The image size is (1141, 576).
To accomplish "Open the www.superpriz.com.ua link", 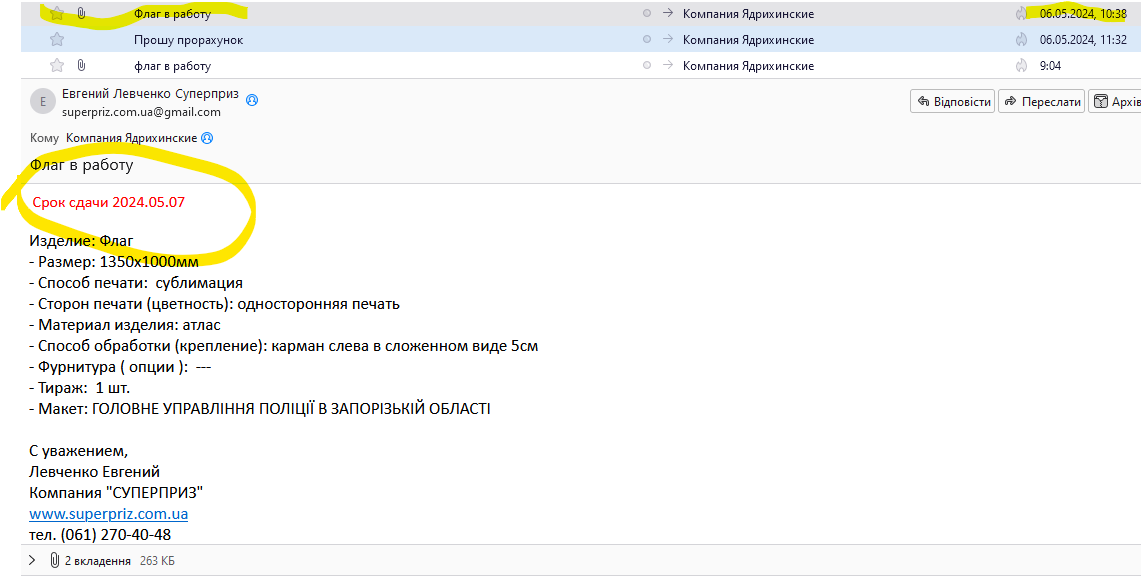I will pos(108,514).
